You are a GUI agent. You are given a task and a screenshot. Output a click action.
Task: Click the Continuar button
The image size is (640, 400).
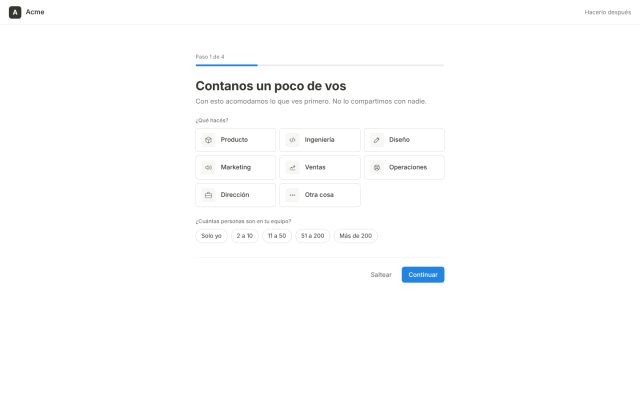point(423,275)
